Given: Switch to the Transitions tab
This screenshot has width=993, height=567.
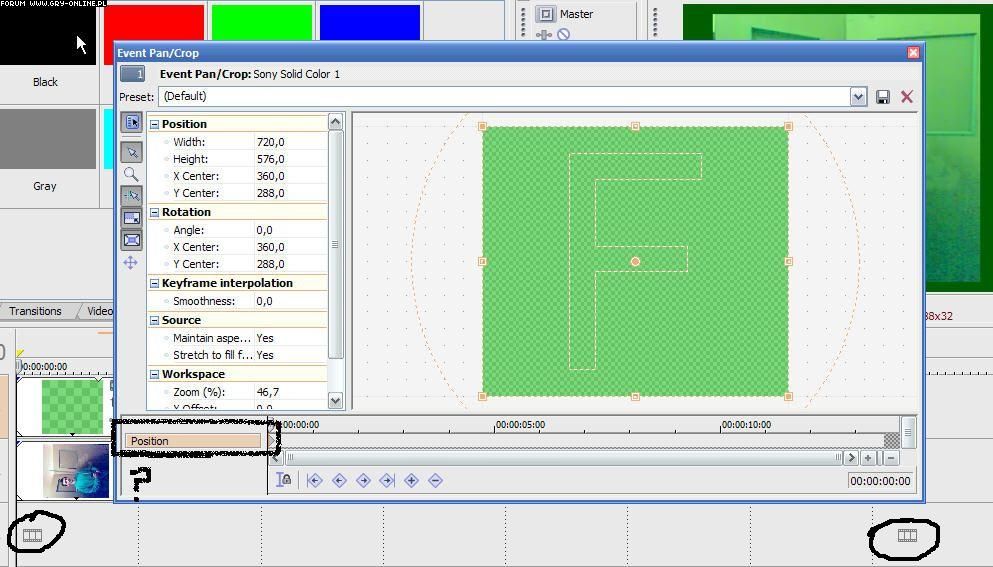Looking at the screenshot, I should (36, 311).
